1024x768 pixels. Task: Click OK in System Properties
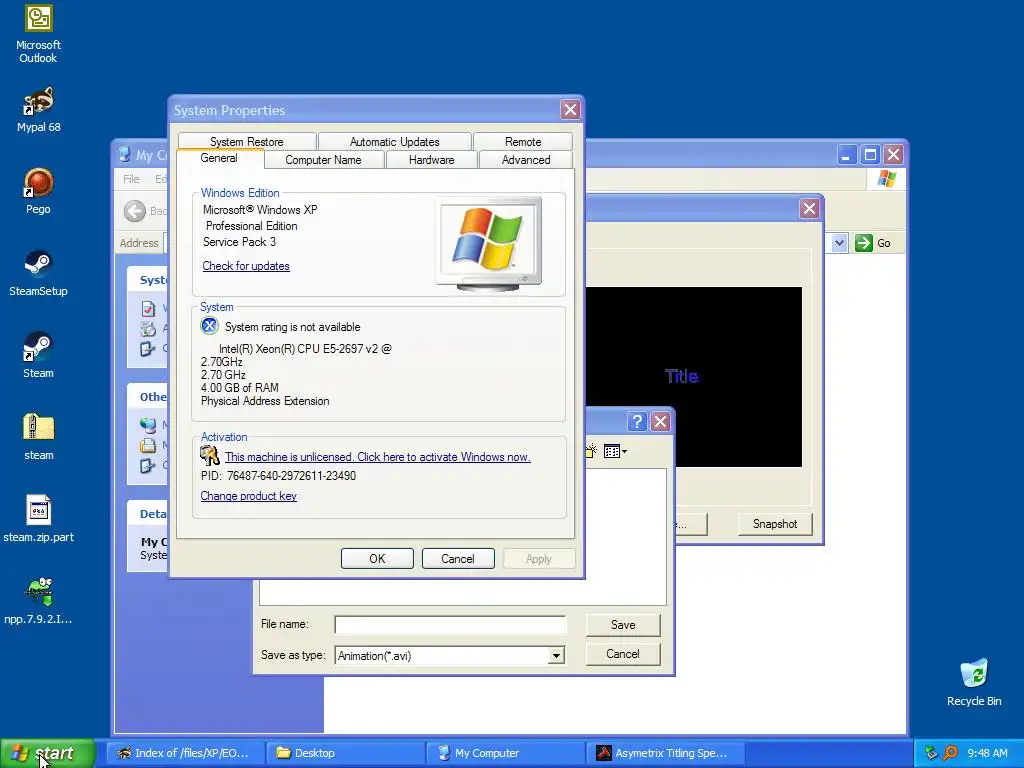377,558
